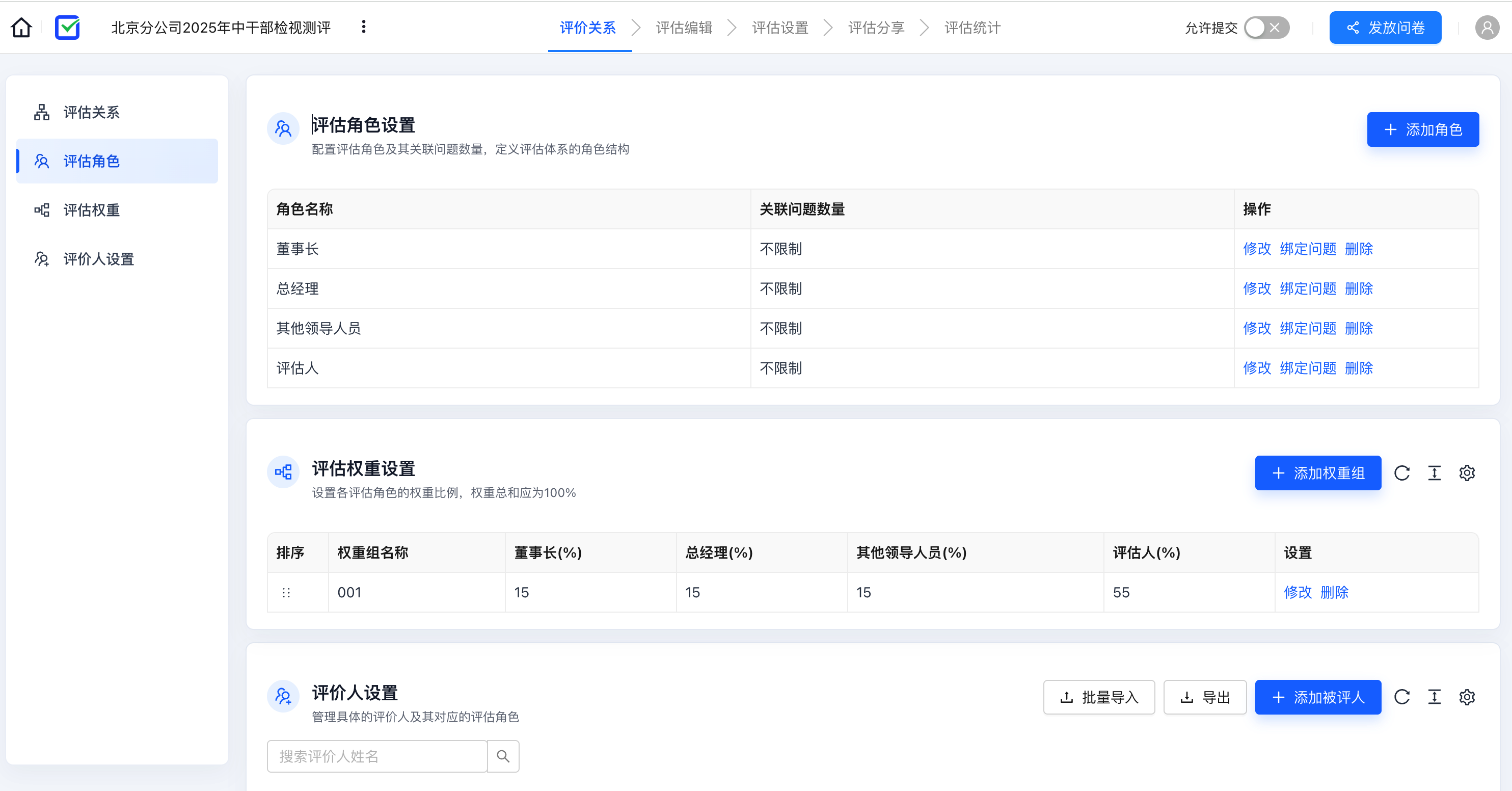Delete the 董事长 role

coord(1359,249)
